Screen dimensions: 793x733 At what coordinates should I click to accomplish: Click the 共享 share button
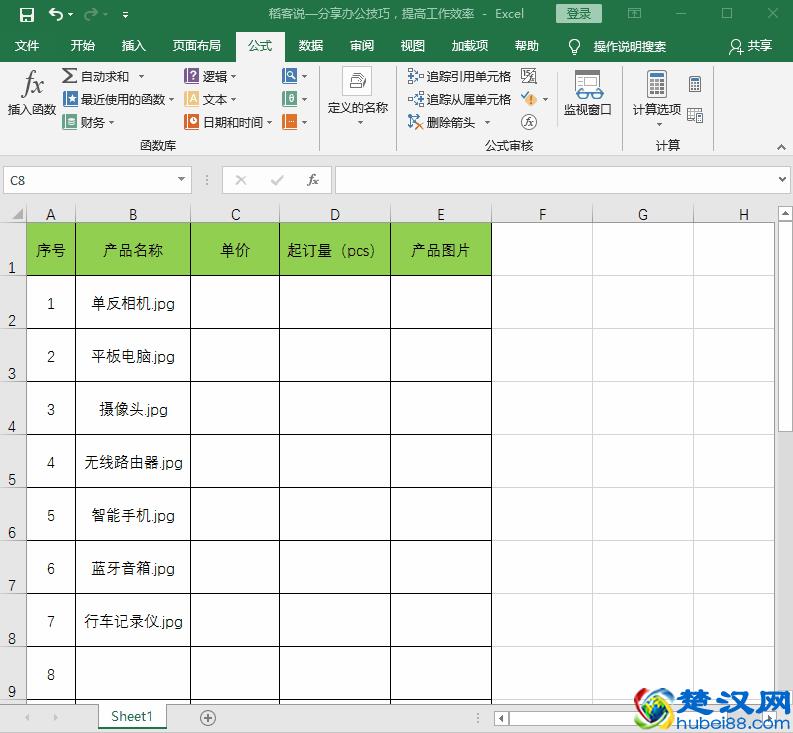(x=751, y=46)
